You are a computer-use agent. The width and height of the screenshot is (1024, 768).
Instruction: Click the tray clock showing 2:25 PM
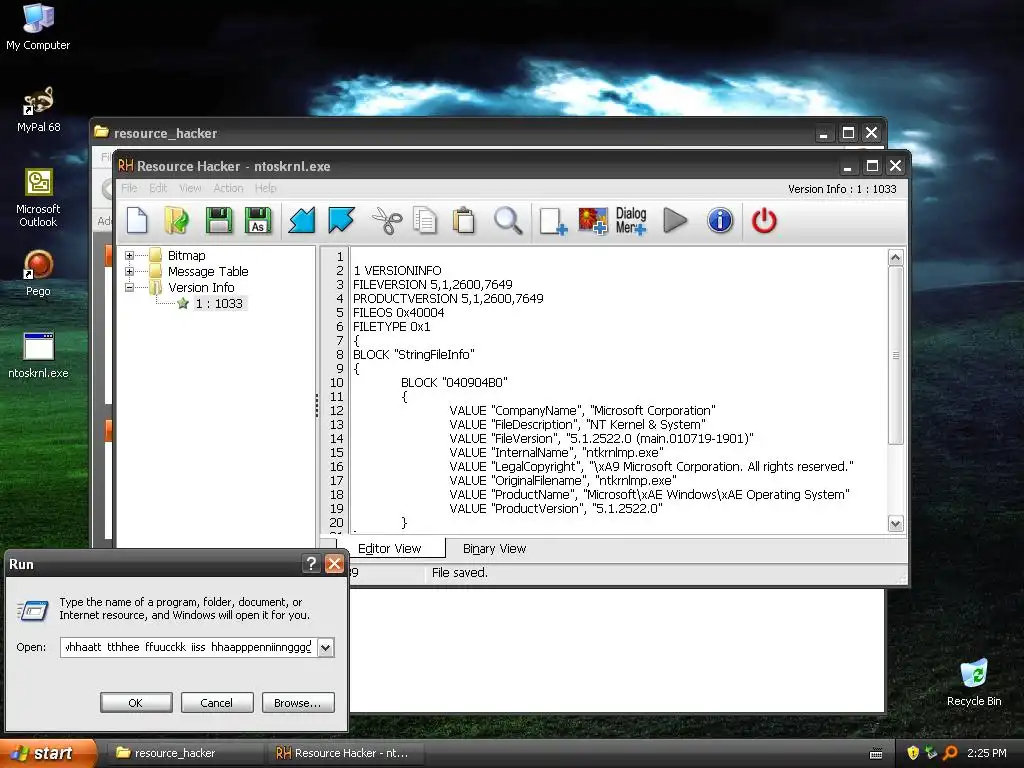(987, 753)
